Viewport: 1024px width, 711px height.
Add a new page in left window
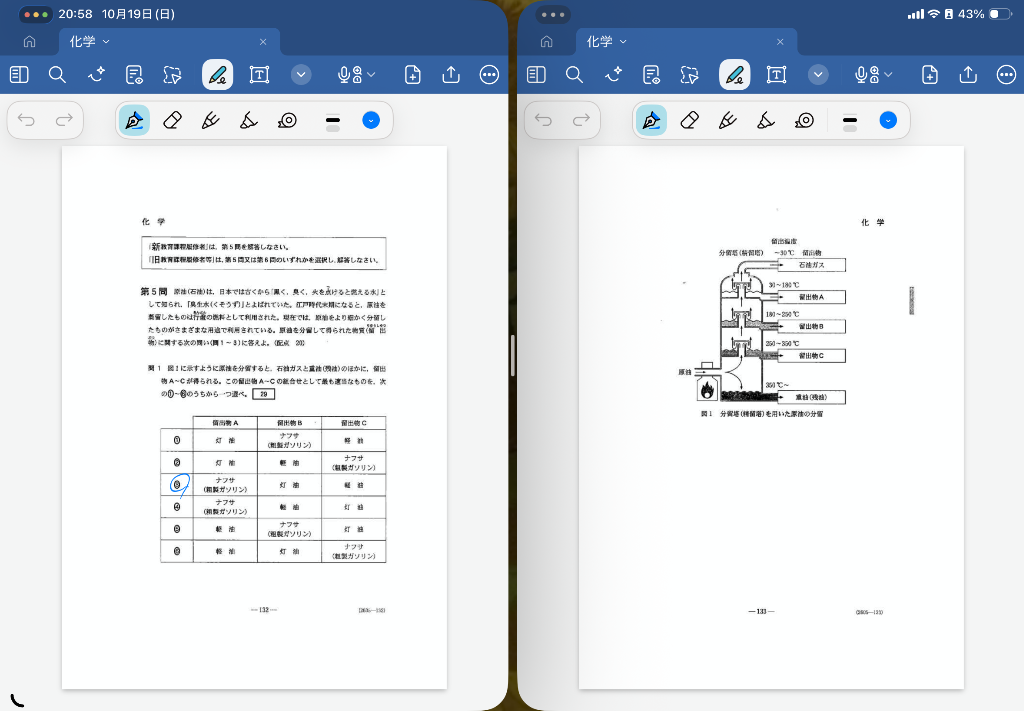pos(412,75)
